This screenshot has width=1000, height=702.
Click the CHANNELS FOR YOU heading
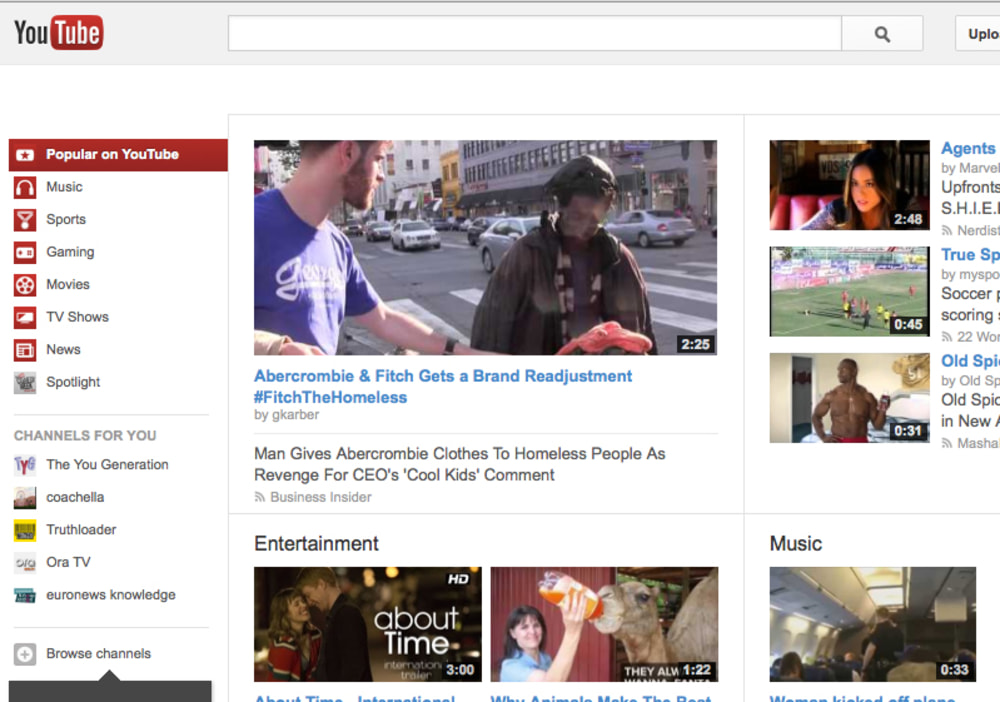click(85, 435)
